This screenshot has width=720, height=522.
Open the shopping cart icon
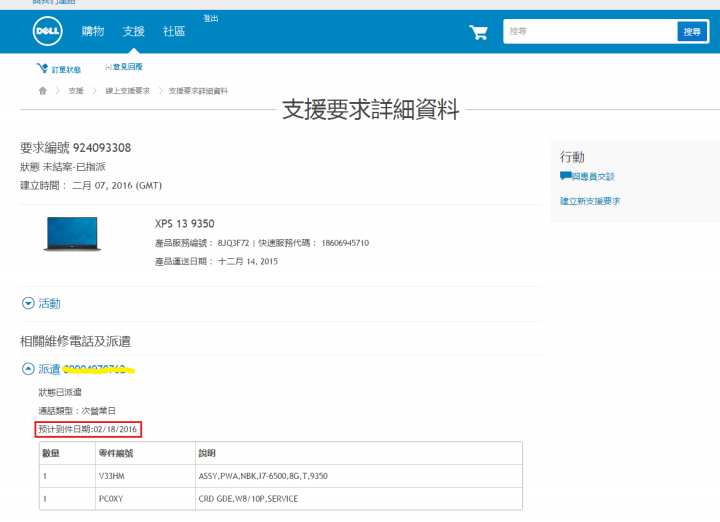(478, 32)
